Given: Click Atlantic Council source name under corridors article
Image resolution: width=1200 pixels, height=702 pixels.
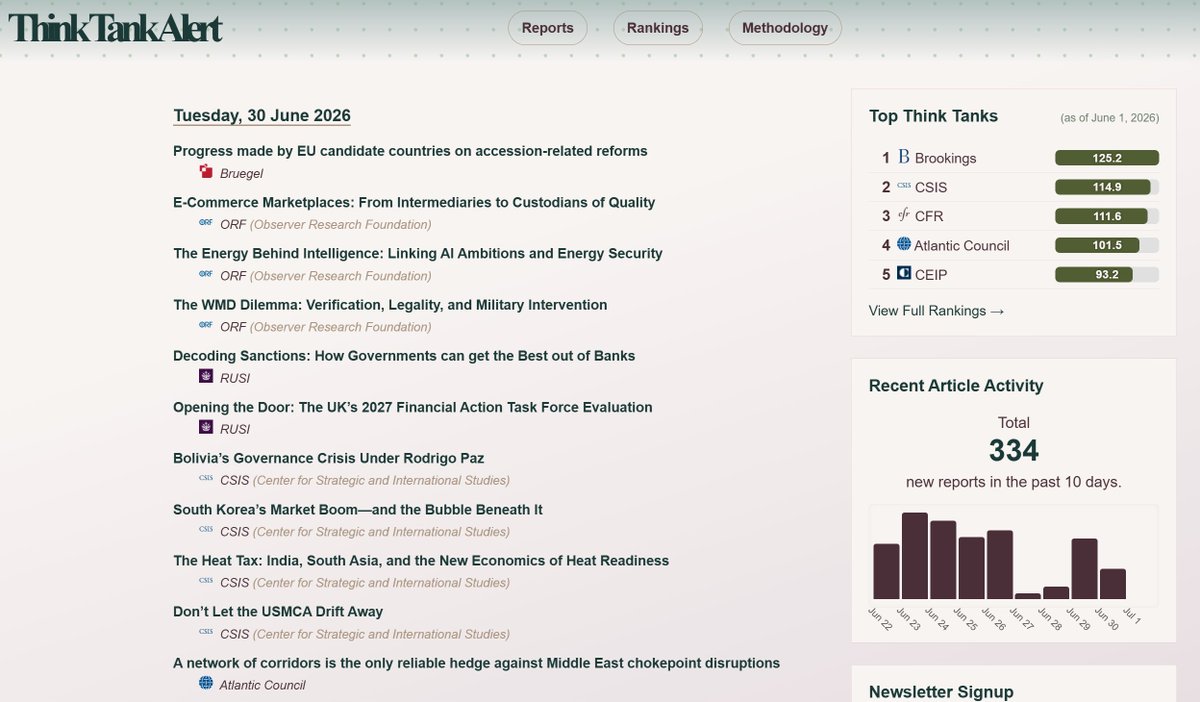Looking at the screenshot, I should point(263,685).
